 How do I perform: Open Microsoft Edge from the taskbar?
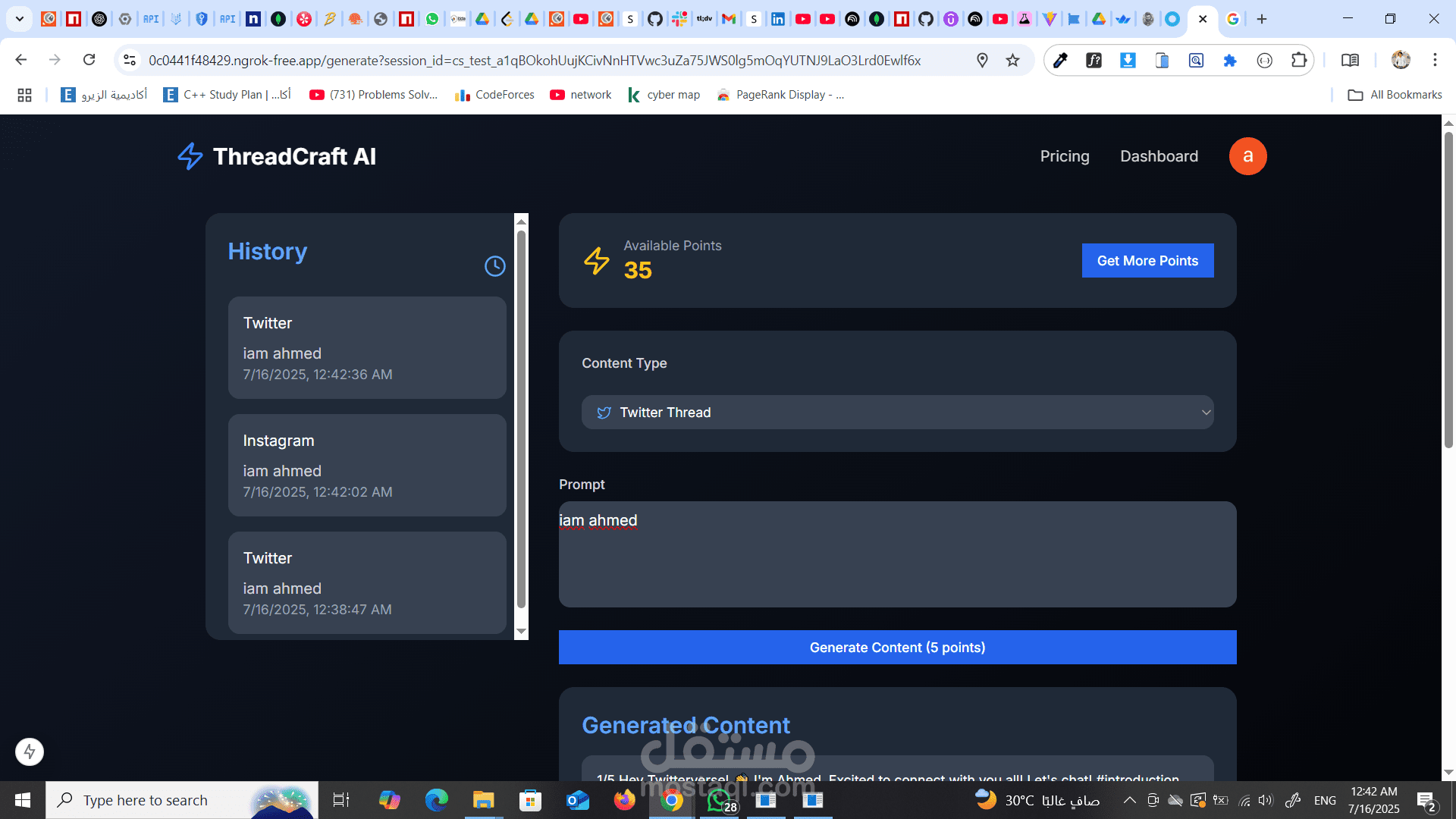(436, 800)
